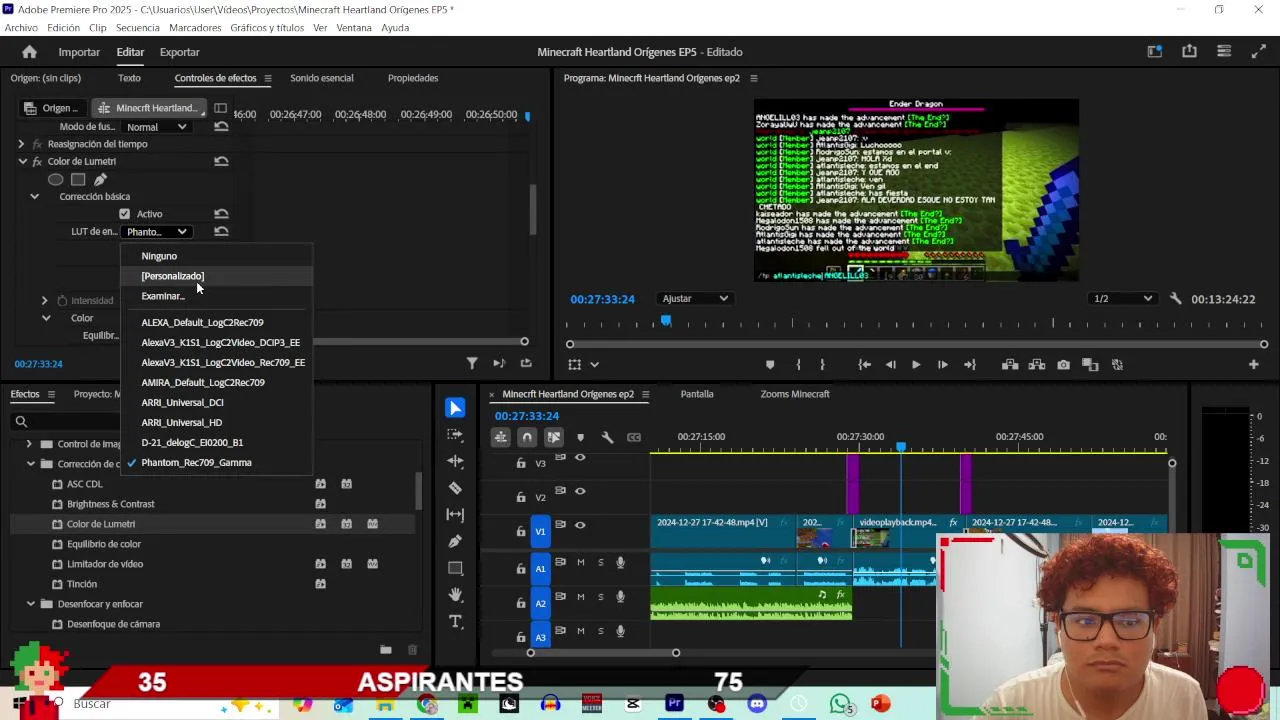Screen dimensions: 1280x720
Task: Draw a free mask with the pen icon
Action: coord(100,180)
